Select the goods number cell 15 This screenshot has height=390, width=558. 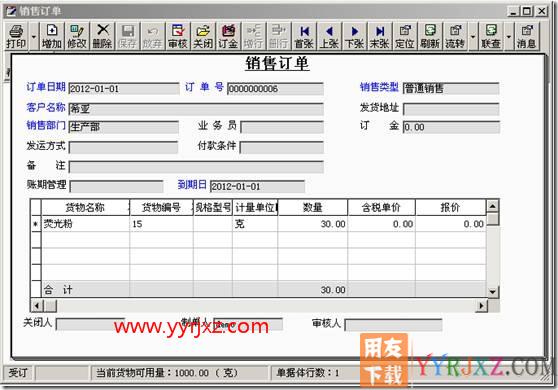tap(162, 224)
